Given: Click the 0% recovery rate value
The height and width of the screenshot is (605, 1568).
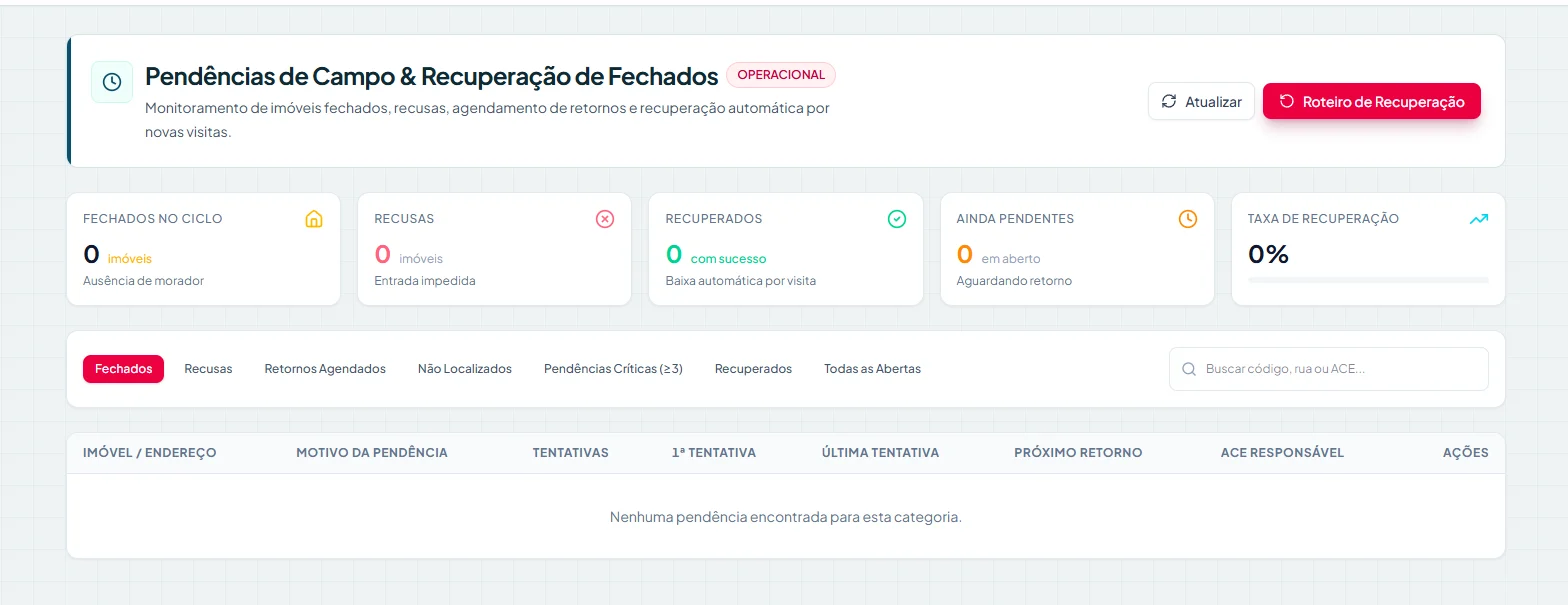Looking at the screenshot, I should [x=1268, y=254].
